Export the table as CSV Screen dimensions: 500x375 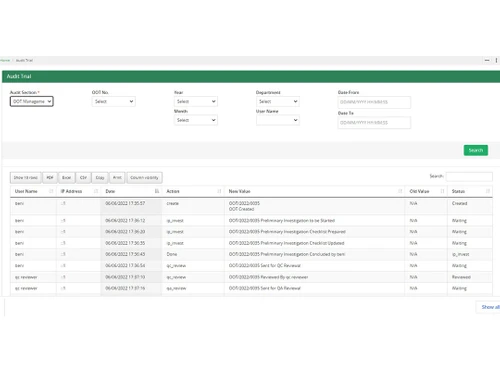pos(83,178)
